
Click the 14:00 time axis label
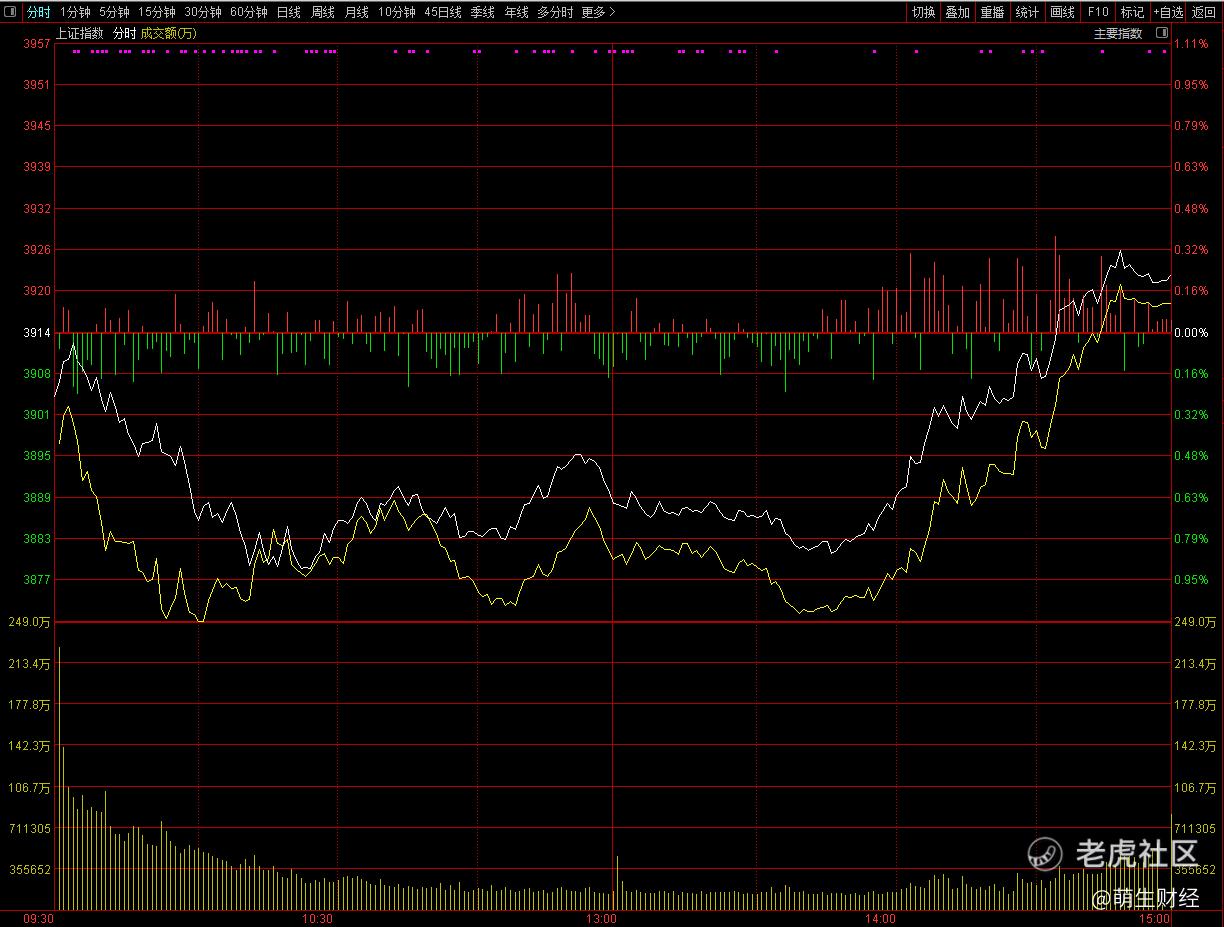(x=880, y=918)
